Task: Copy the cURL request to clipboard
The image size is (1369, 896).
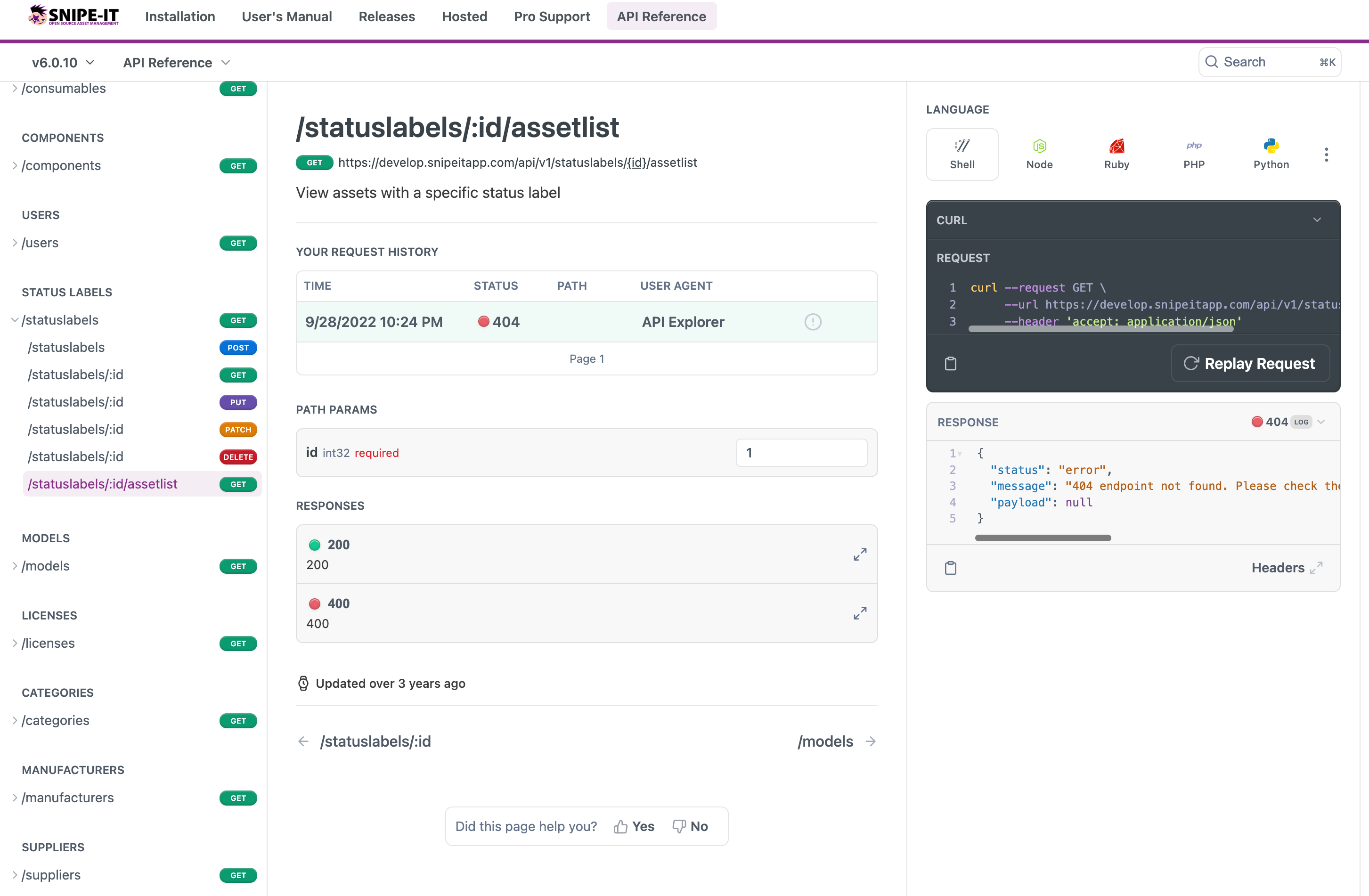Action: (x=950, y=363)
